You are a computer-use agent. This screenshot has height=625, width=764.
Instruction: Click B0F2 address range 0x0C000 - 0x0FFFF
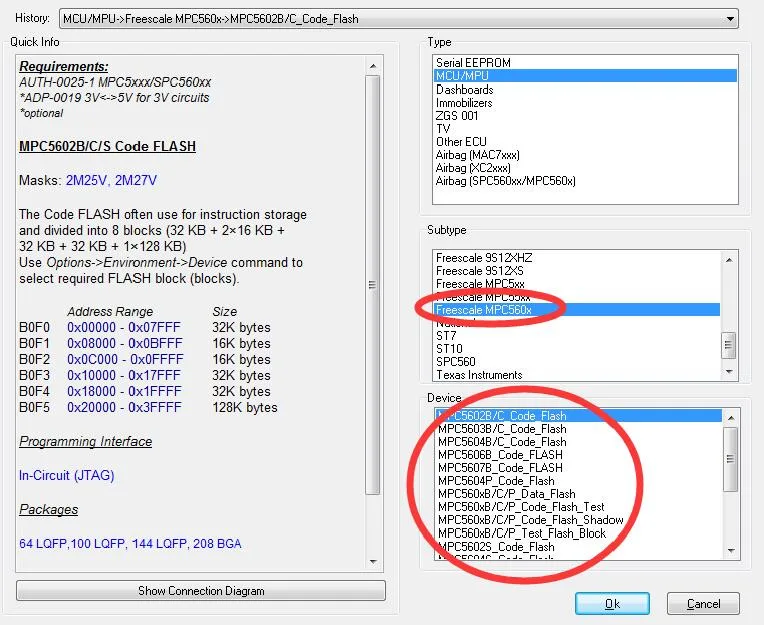(125, 360)
